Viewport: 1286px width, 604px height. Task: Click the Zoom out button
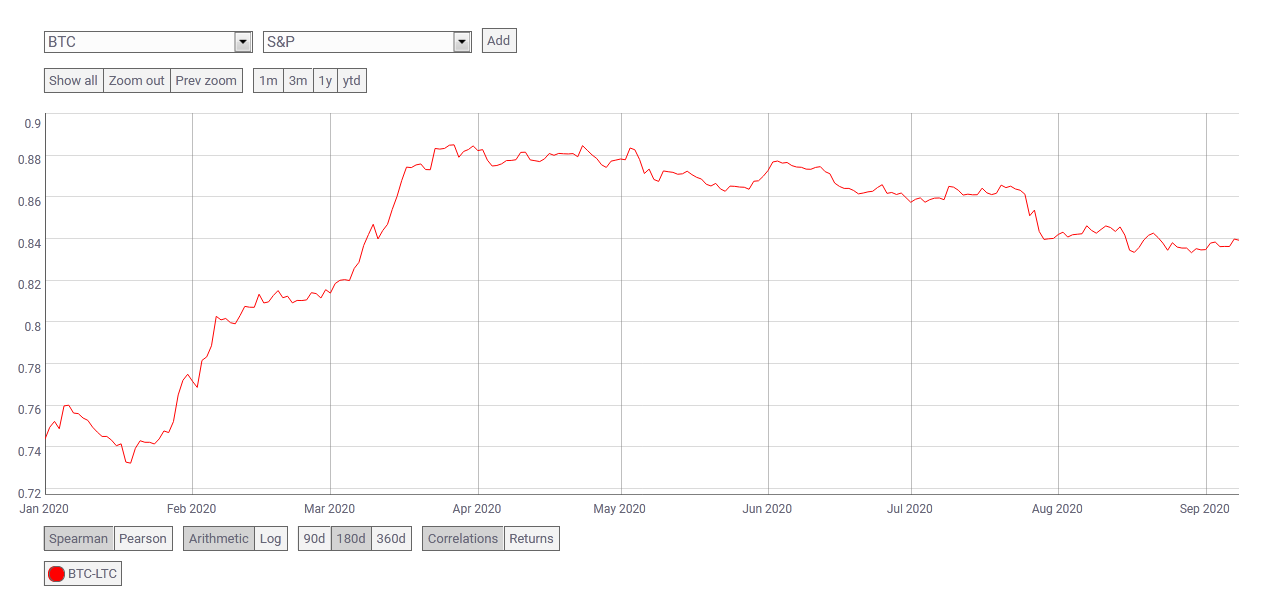click(136, 80)
